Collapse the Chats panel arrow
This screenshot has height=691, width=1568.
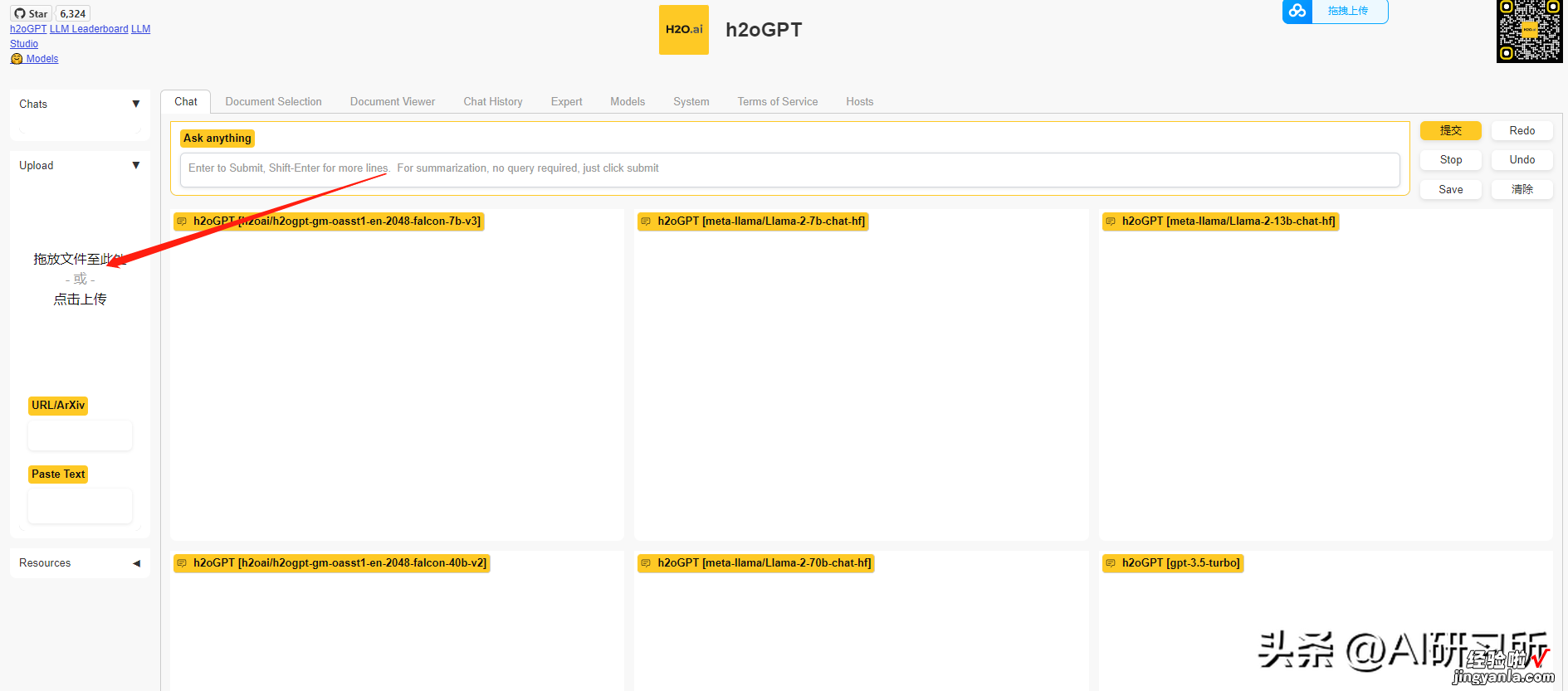(136, 104)
